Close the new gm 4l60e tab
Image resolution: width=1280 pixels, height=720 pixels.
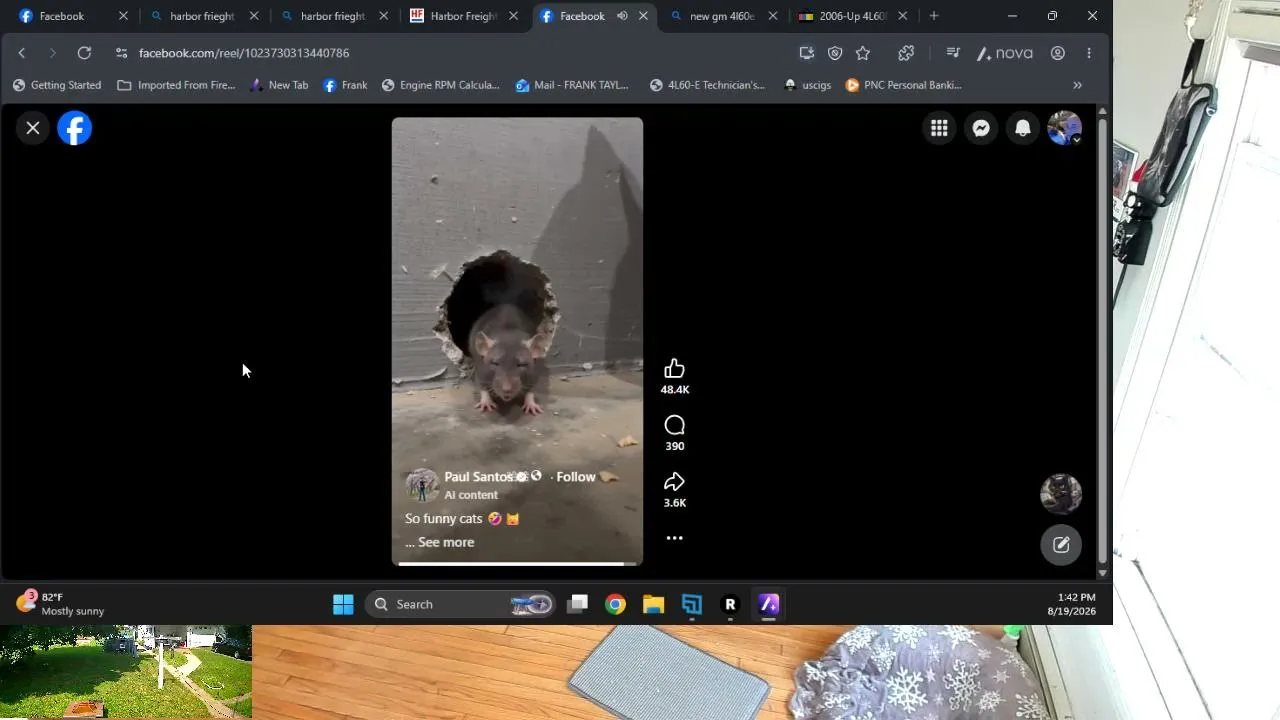point(773,16)
